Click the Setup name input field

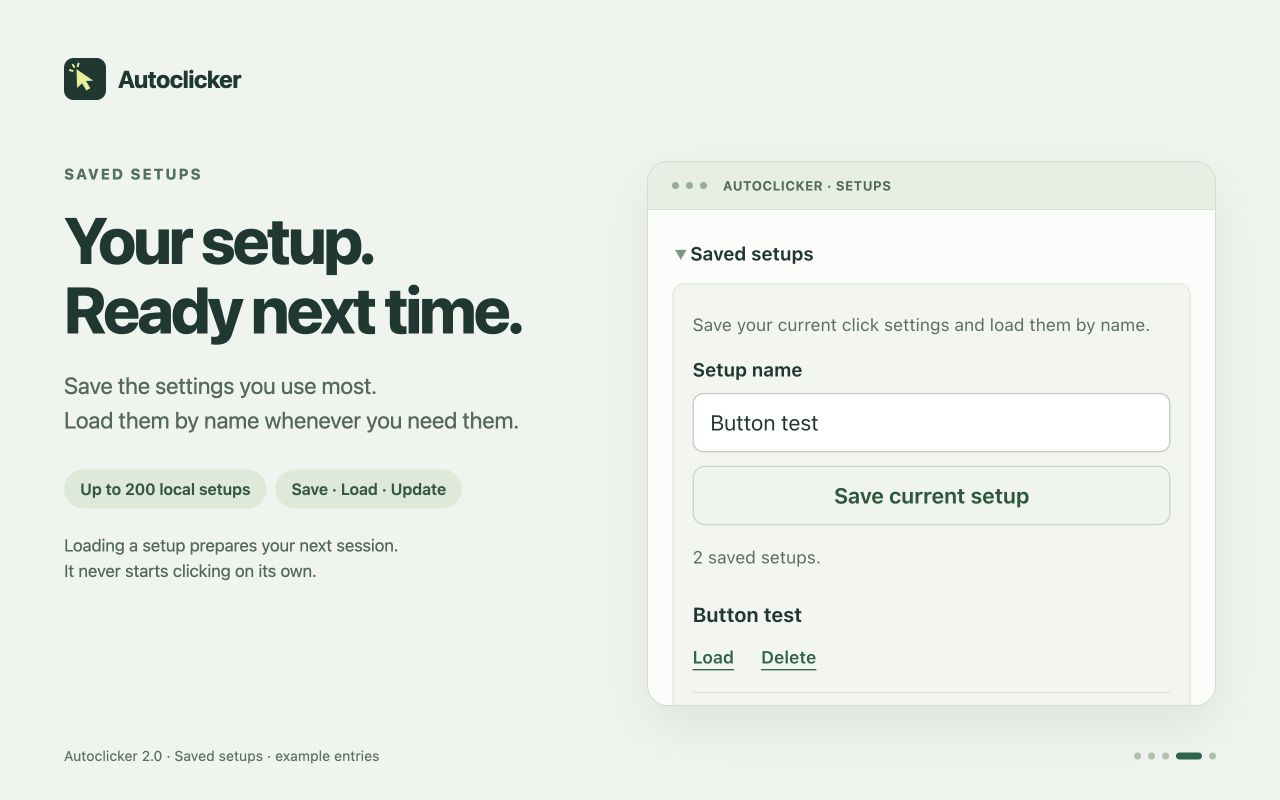[931, 422]
